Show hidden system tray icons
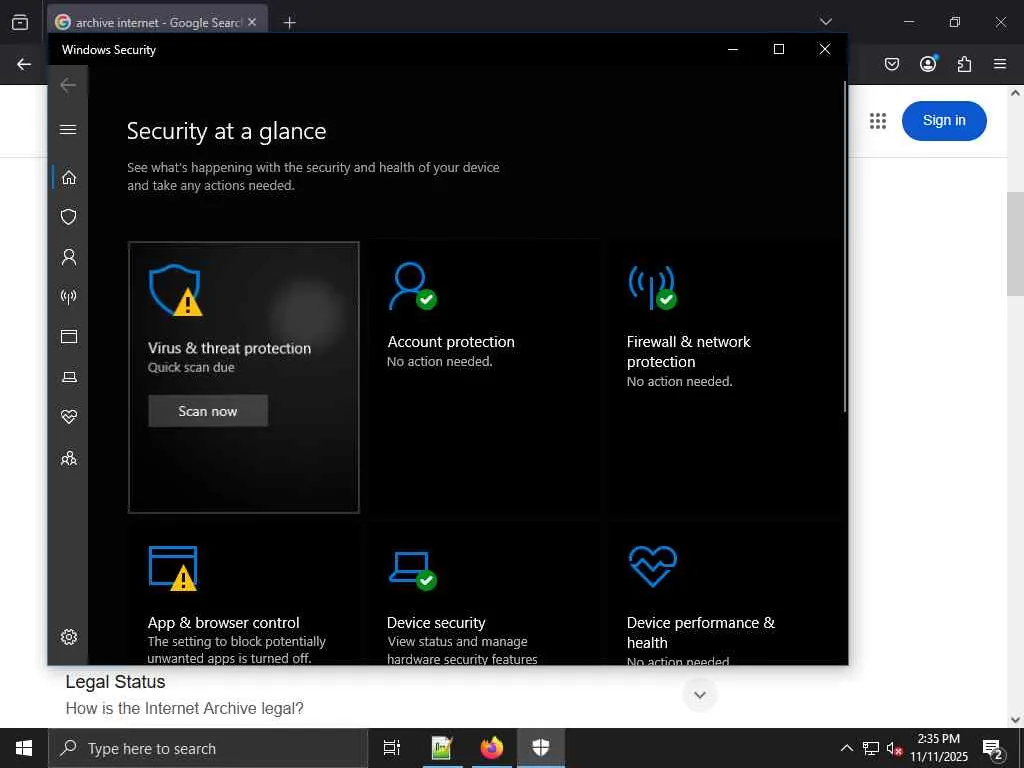The image size is (1024, 768). click(x=846, y=748)
